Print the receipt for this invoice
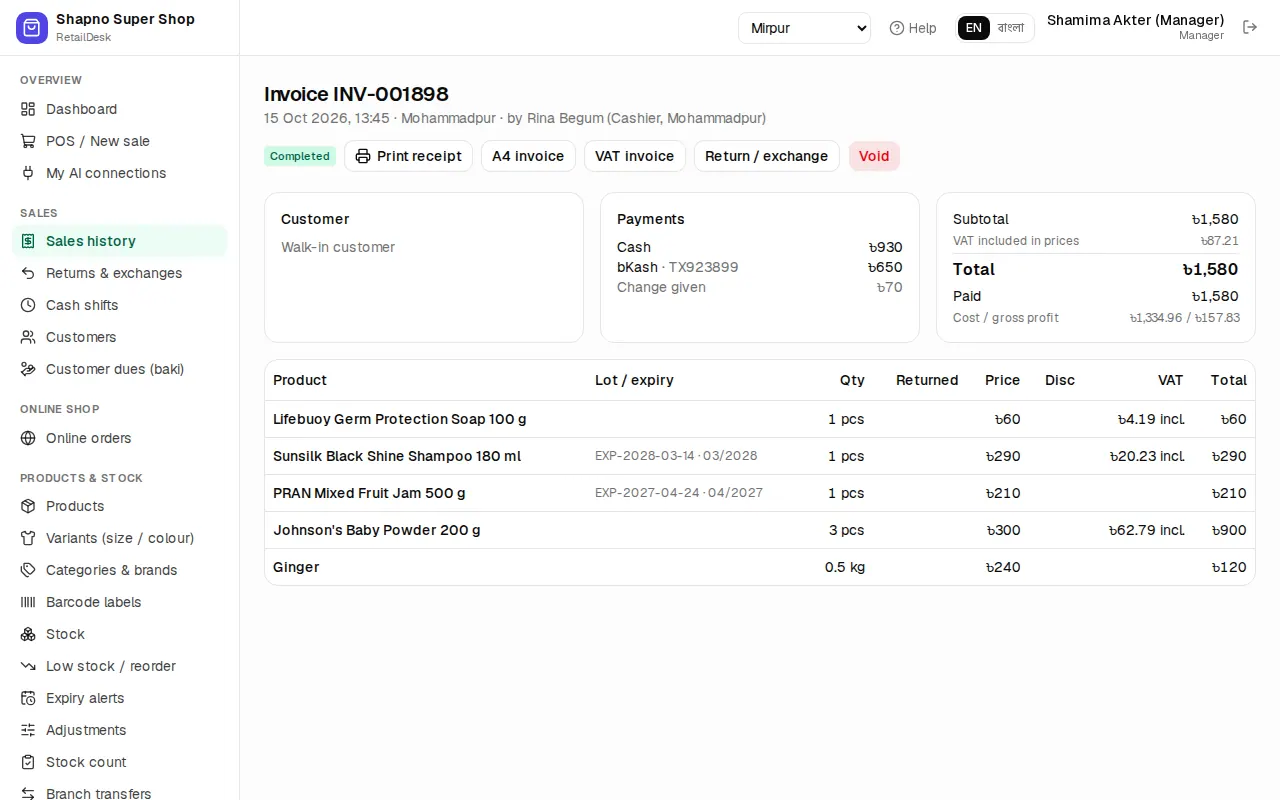This screenshot has height=800, width=1280. point(408,156)
